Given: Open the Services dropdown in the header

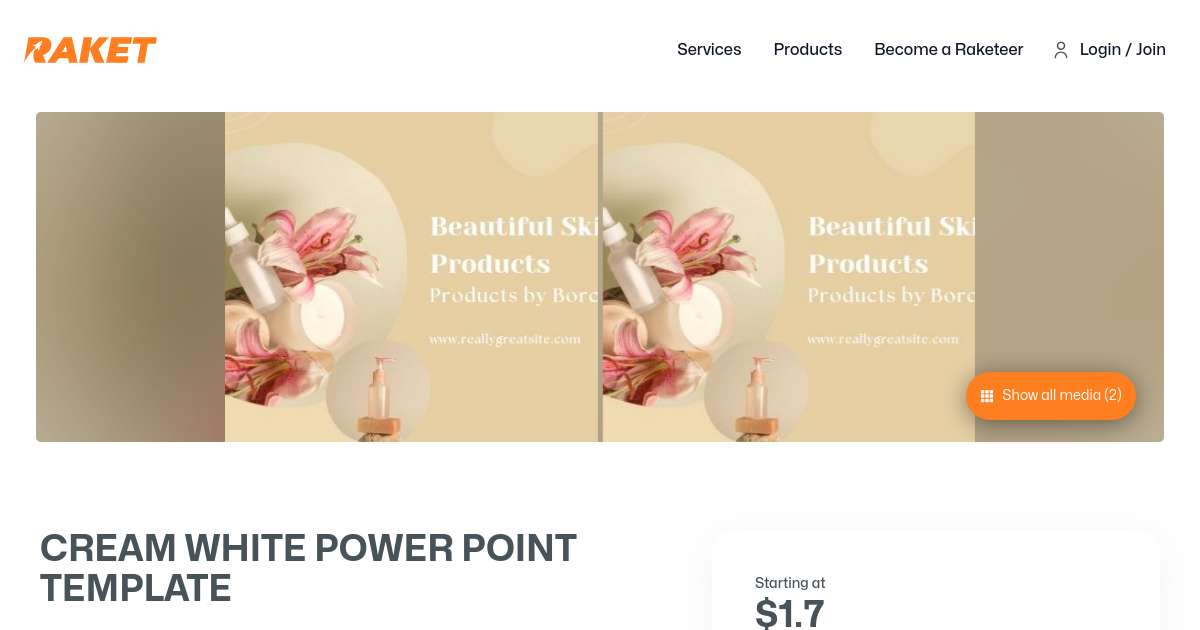Looking at the screenshot, I should (709, 50).
